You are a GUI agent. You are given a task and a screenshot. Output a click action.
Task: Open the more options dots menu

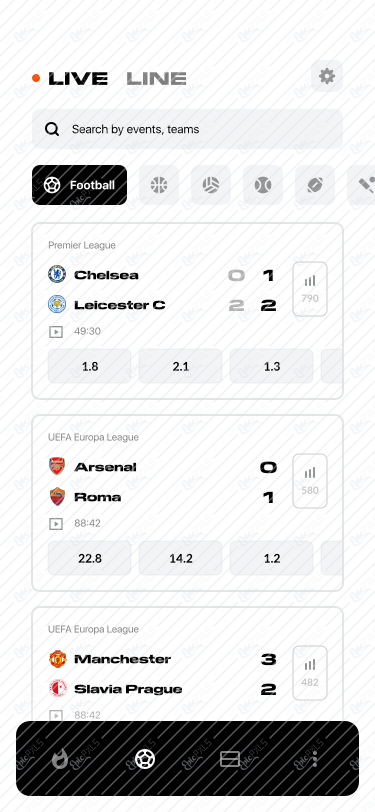point(315,759)
